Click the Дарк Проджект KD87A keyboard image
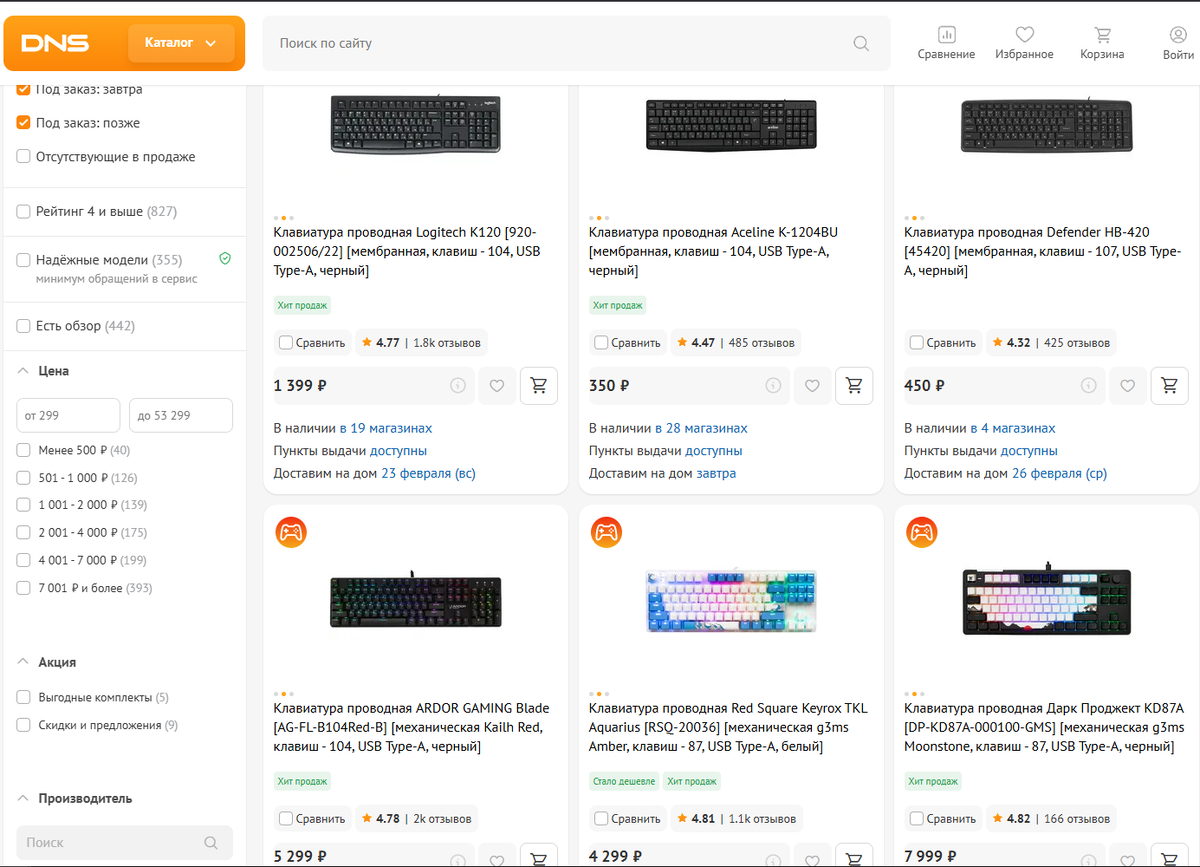Image resolution: width=1200 pixels, height=867 pixels. point(1046,601)
